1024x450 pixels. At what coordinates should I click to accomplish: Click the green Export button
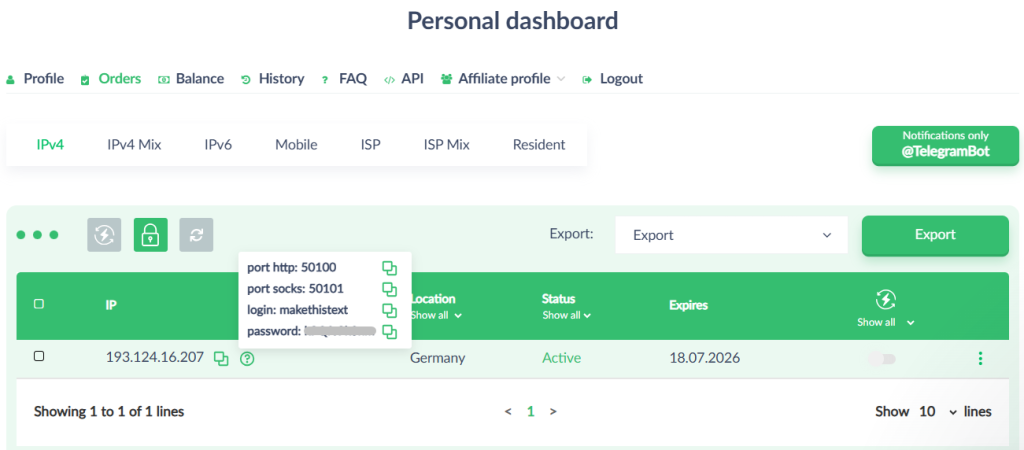[x=935, y=235]
